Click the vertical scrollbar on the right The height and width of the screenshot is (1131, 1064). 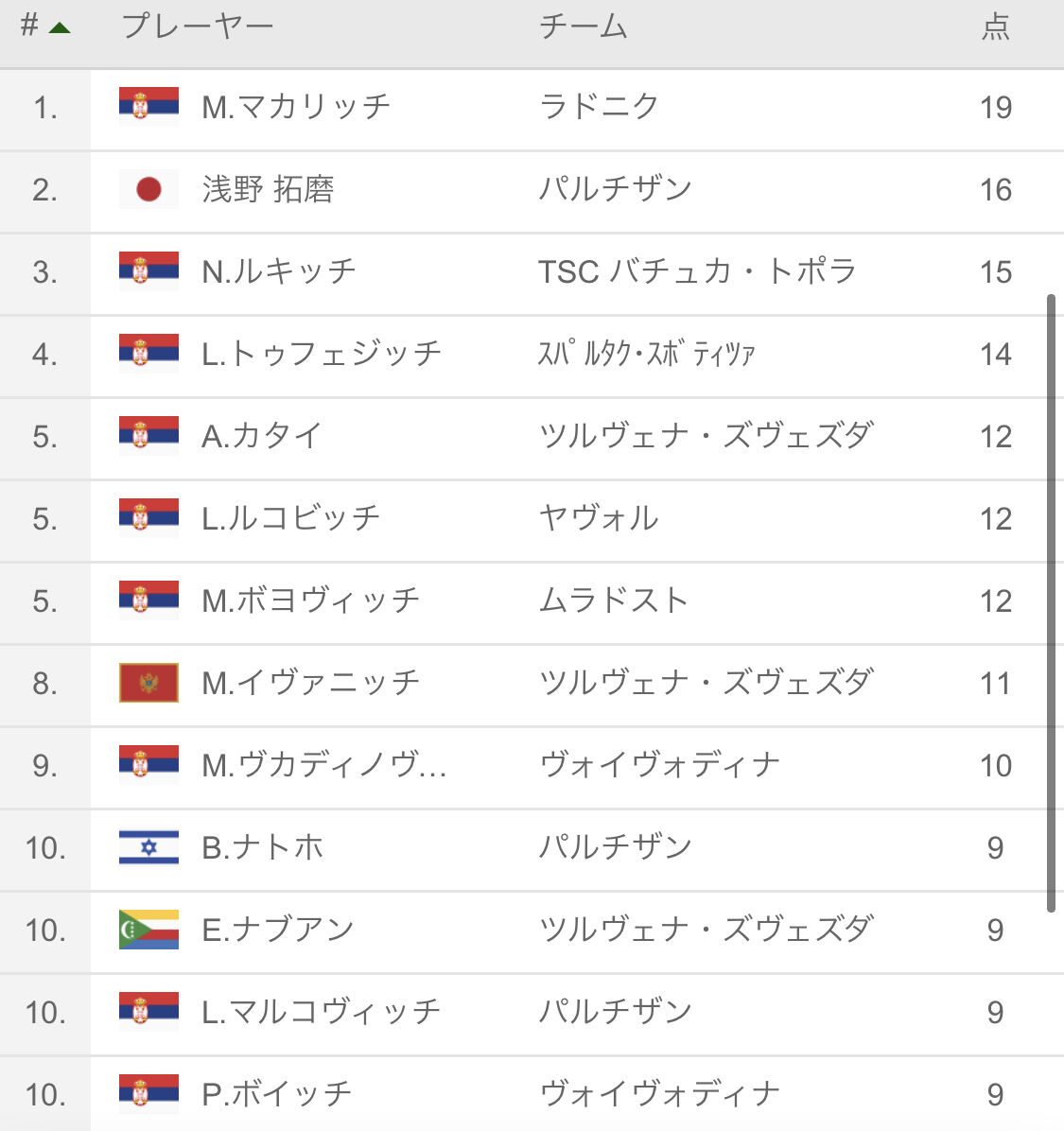[x=1051, y=603]
